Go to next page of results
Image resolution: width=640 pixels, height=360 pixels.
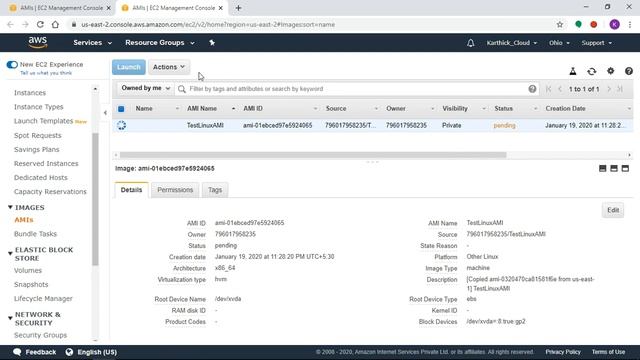[x=609, y=89]
